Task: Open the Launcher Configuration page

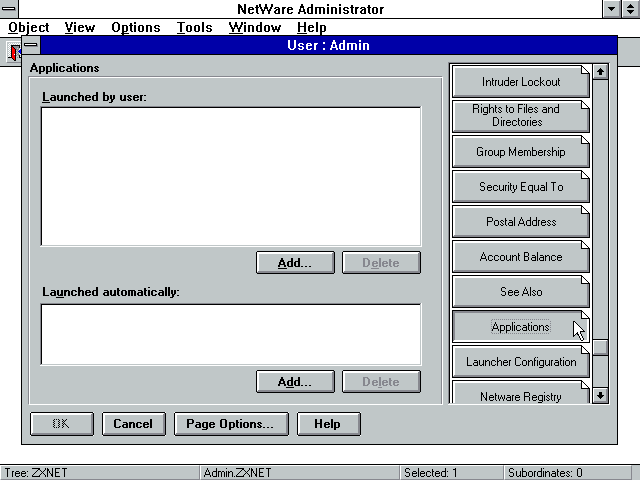Action: pyautogui.click(x=521, y=362)
